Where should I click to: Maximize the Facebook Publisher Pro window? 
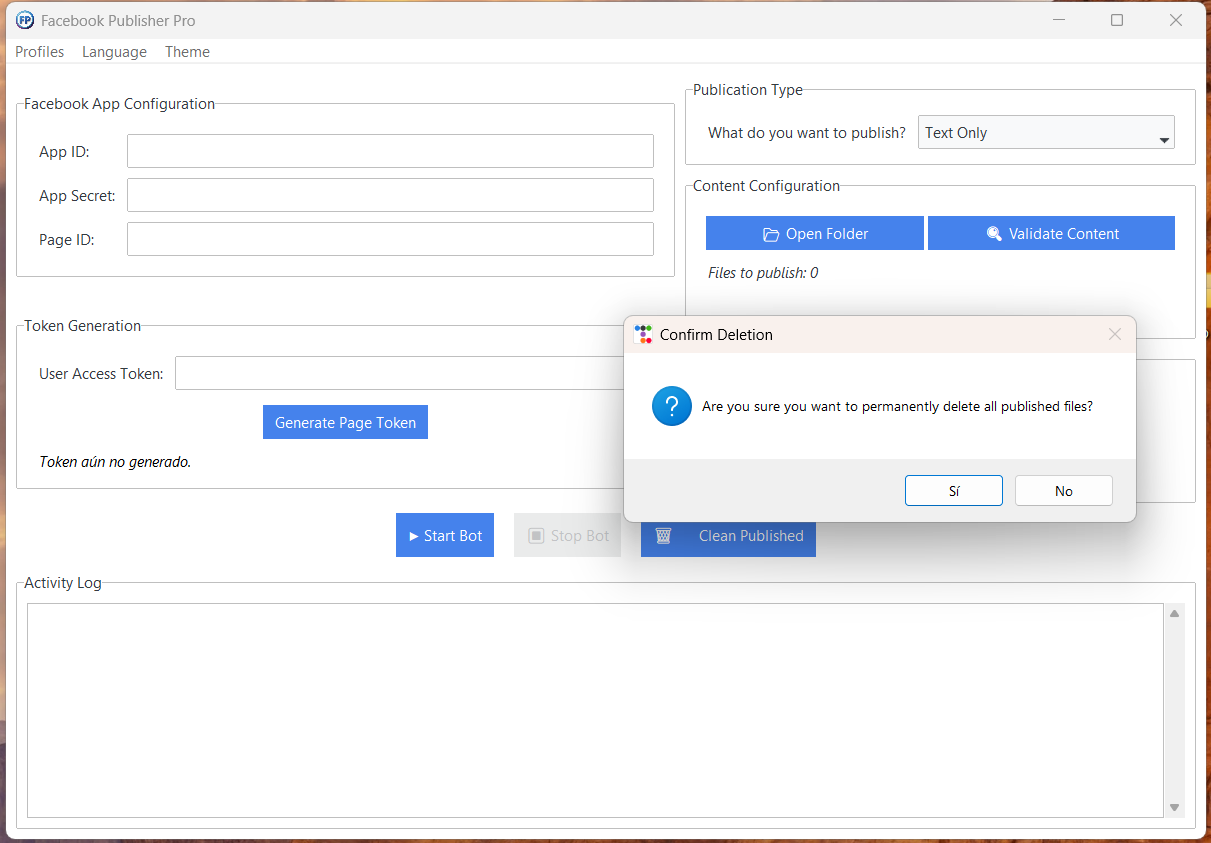point(1117,20)
